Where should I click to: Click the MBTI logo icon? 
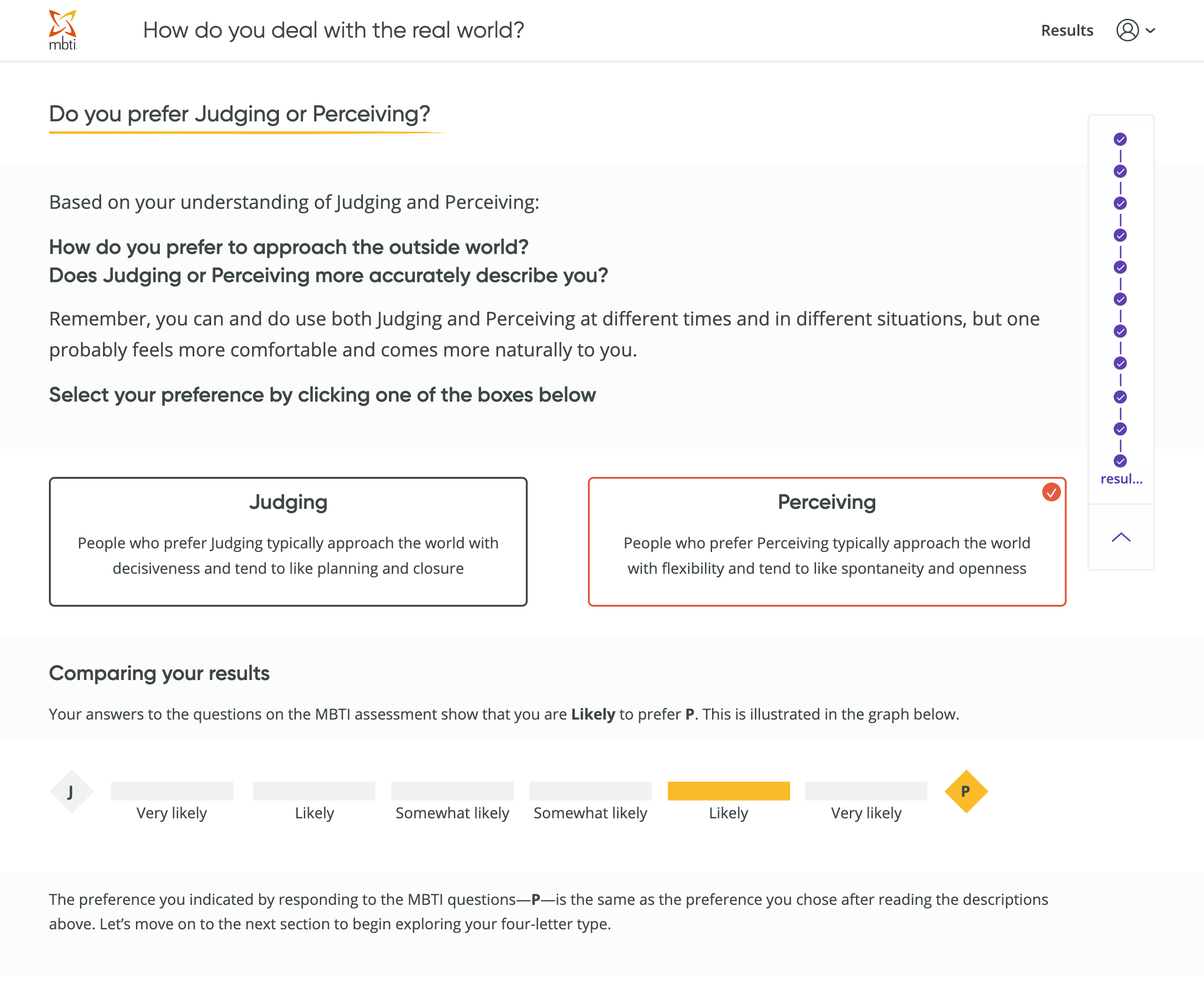63,30
